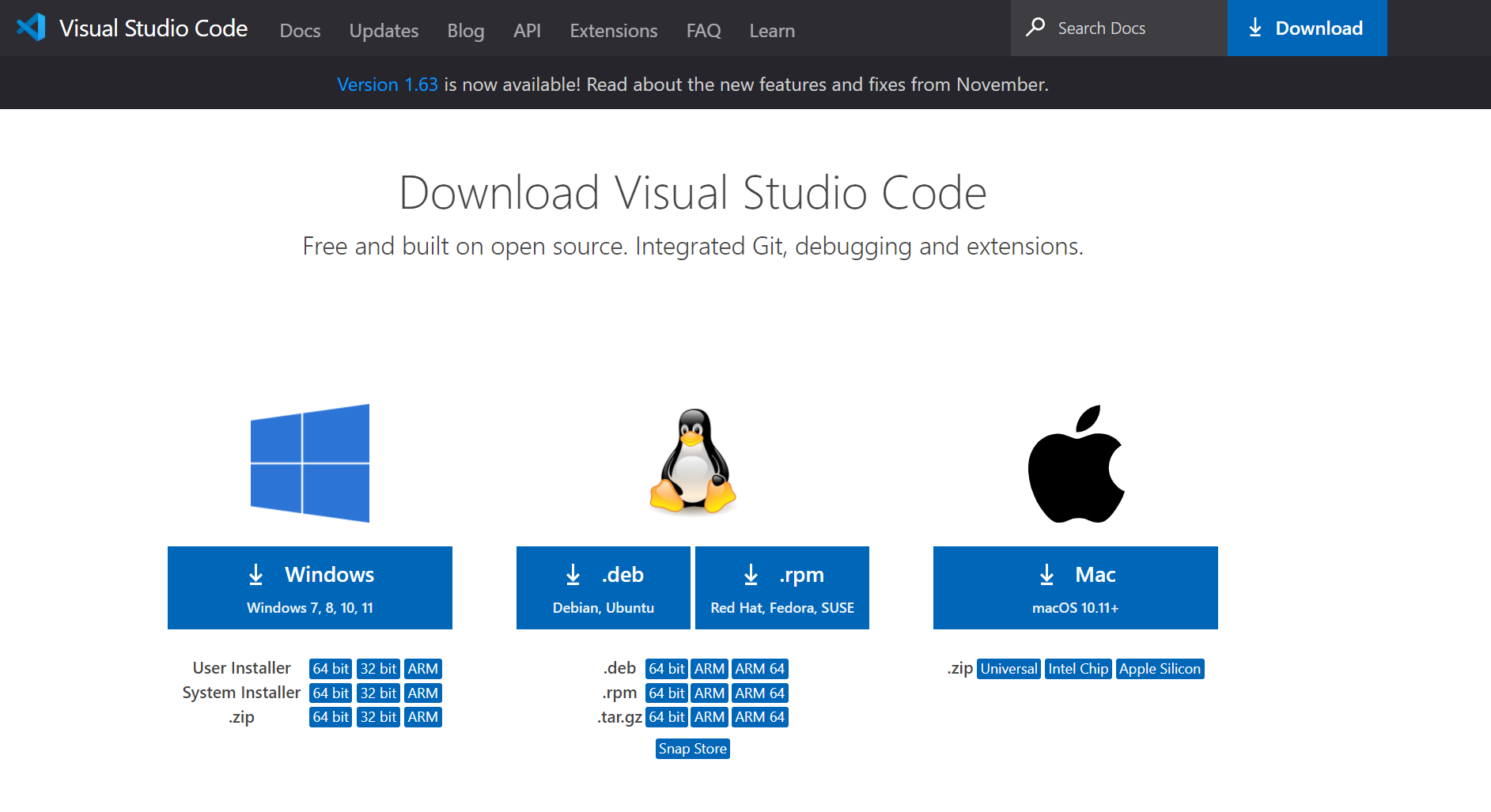
Task: Click the Visual Studio Code logo icon
Action: tap(31, 28)
